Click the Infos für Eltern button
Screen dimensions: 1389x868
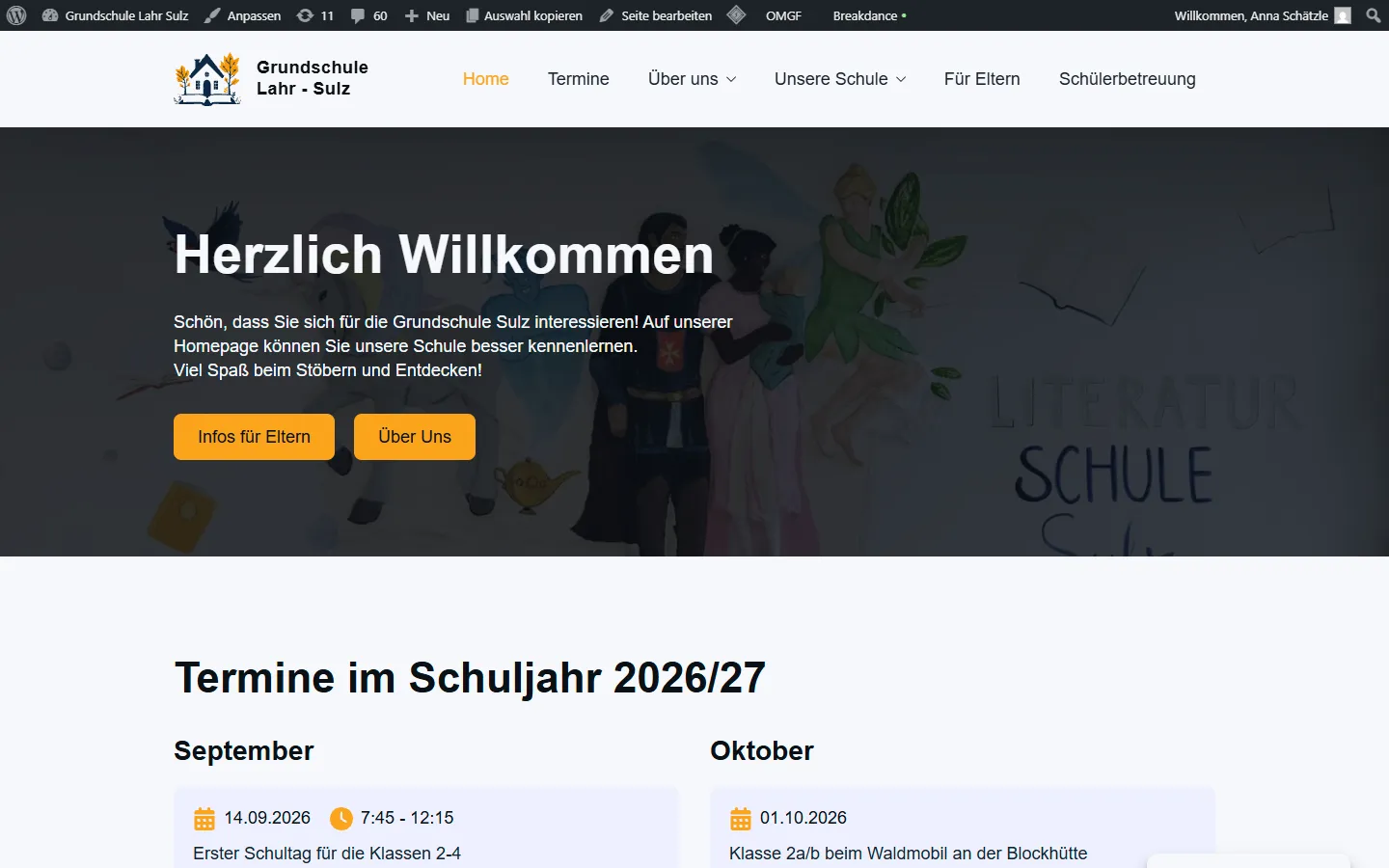coord(254,437)
